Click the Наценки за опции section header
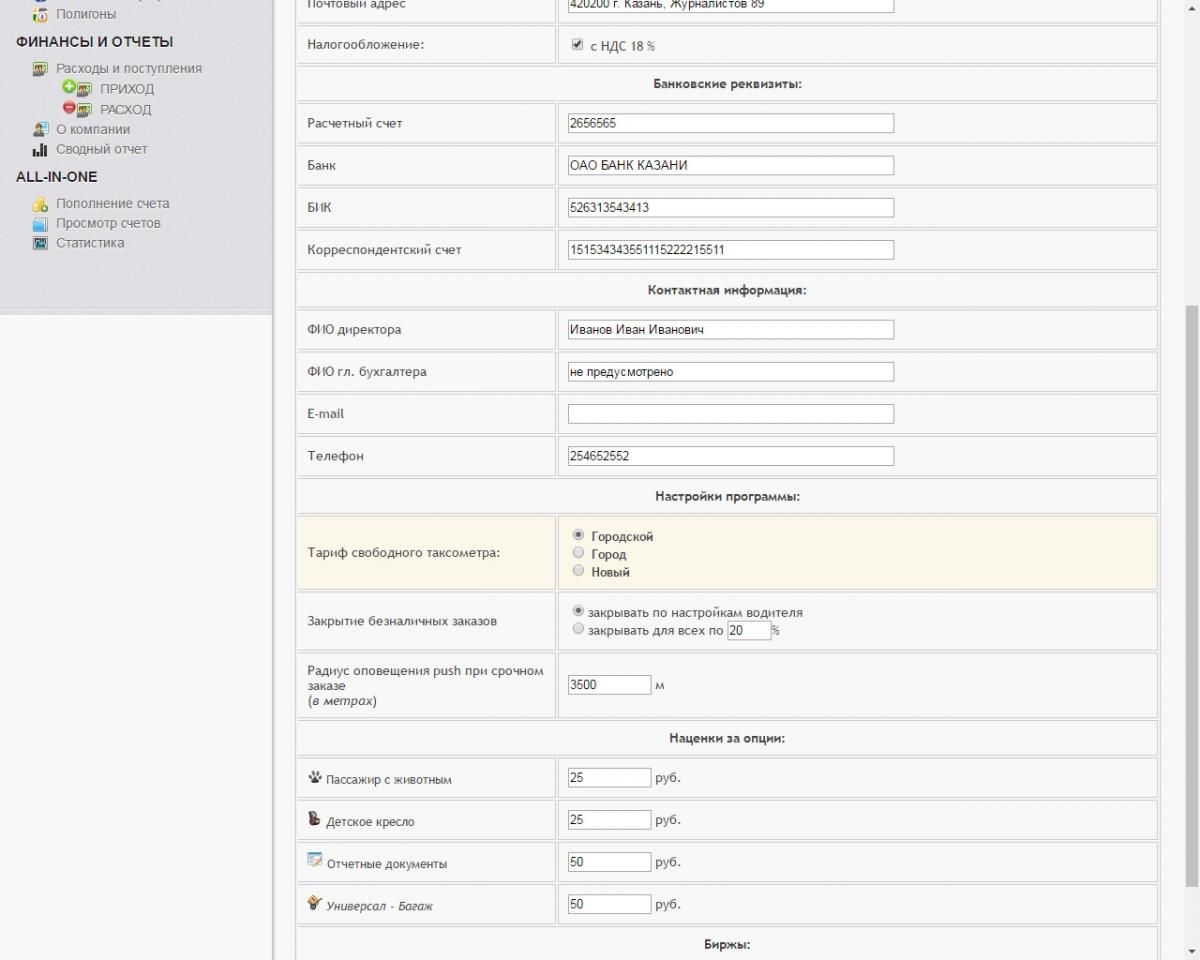Viewport: 1200px width, 960px height. click(727, 738)
